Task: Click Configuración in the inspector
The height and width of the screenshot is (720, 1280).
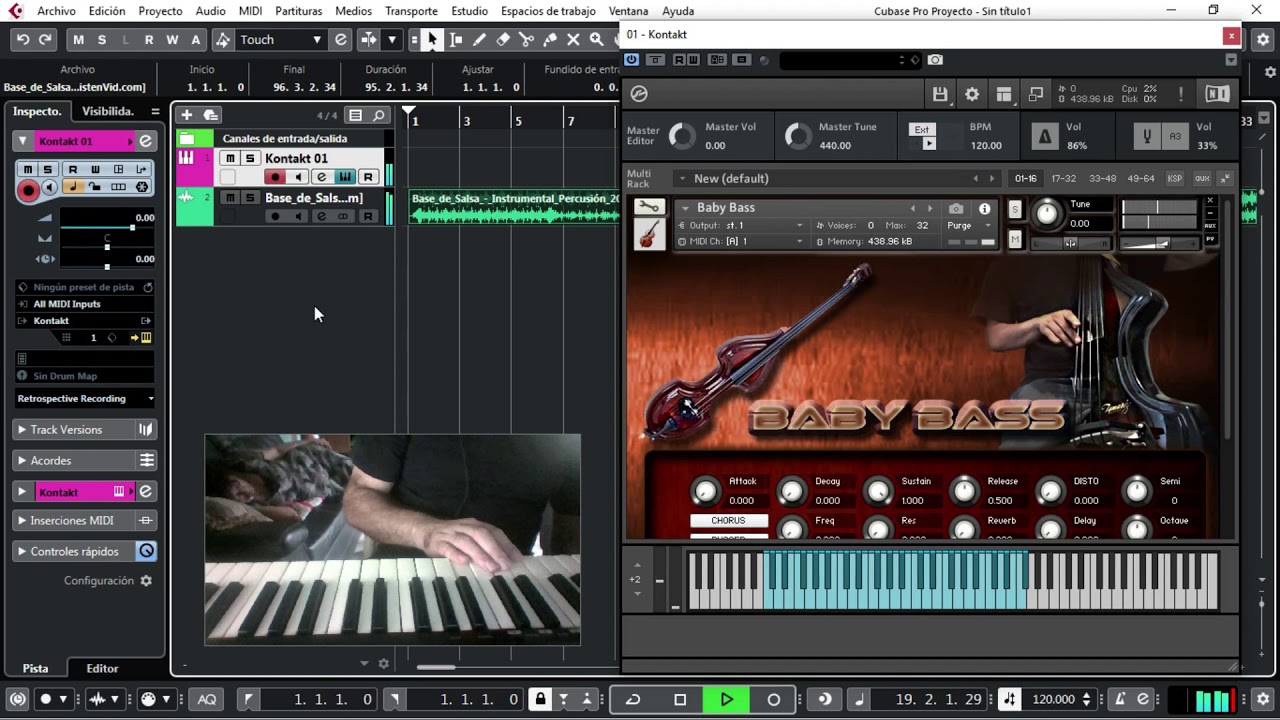Action: point(108,581)
